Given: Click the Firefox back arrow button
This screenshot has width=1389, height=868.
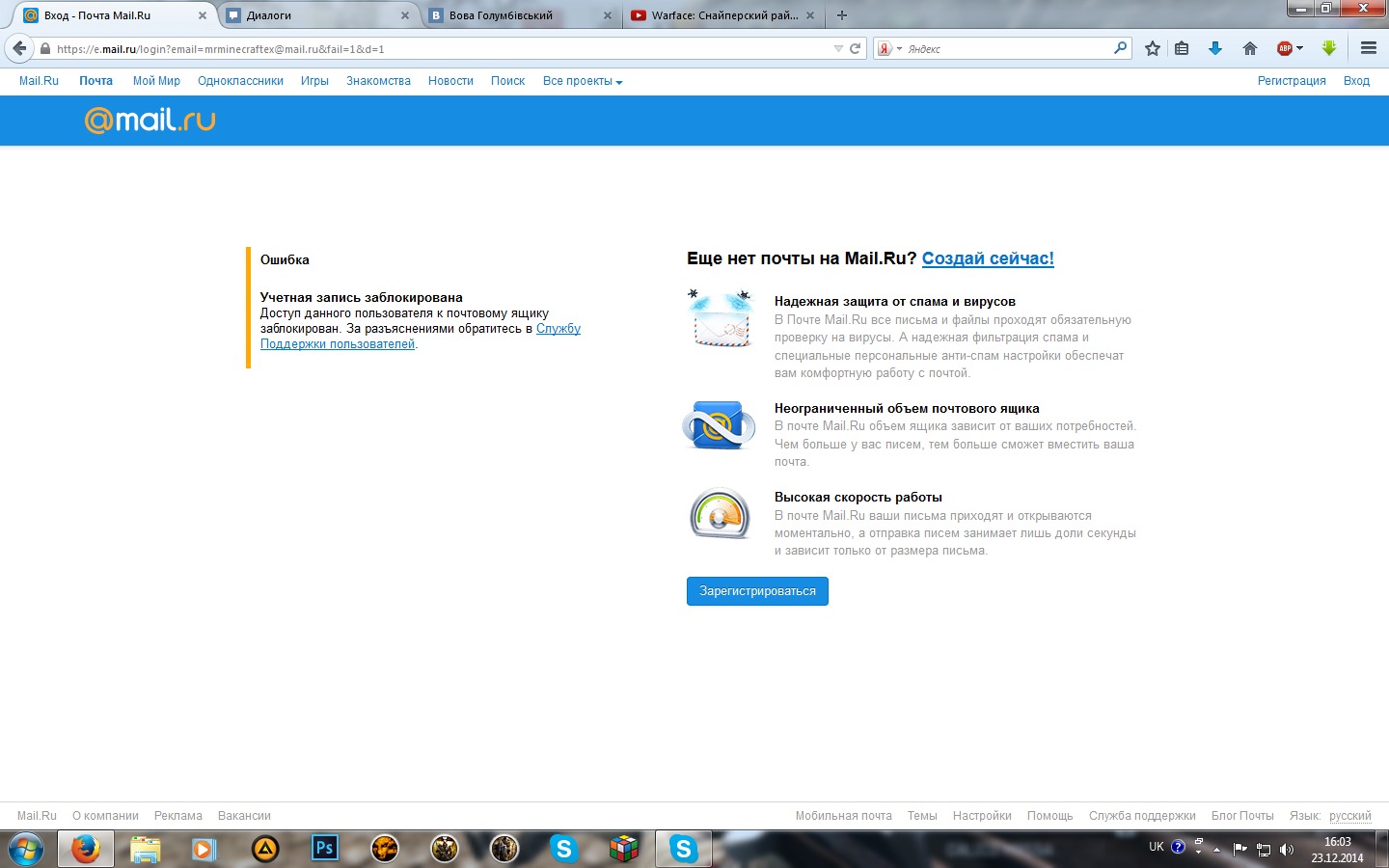Looking at the screenshot, I should click(19, 48).
